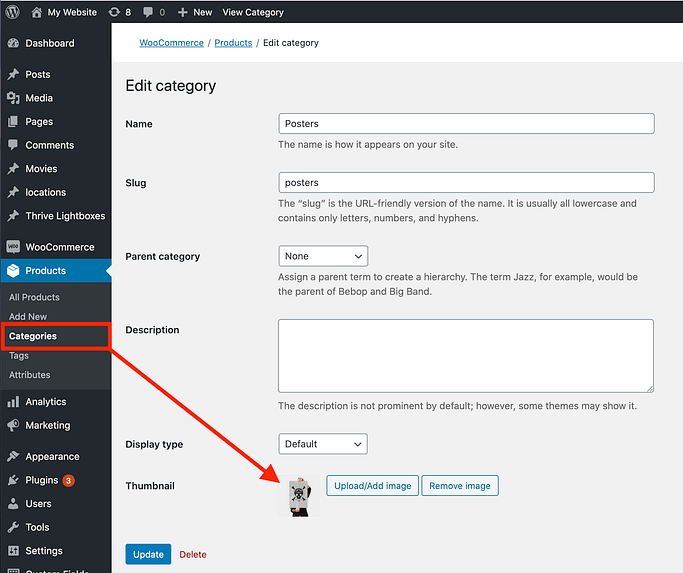Click the Movies pin icon
Viewport: 683px width, 573px height.
14,169
